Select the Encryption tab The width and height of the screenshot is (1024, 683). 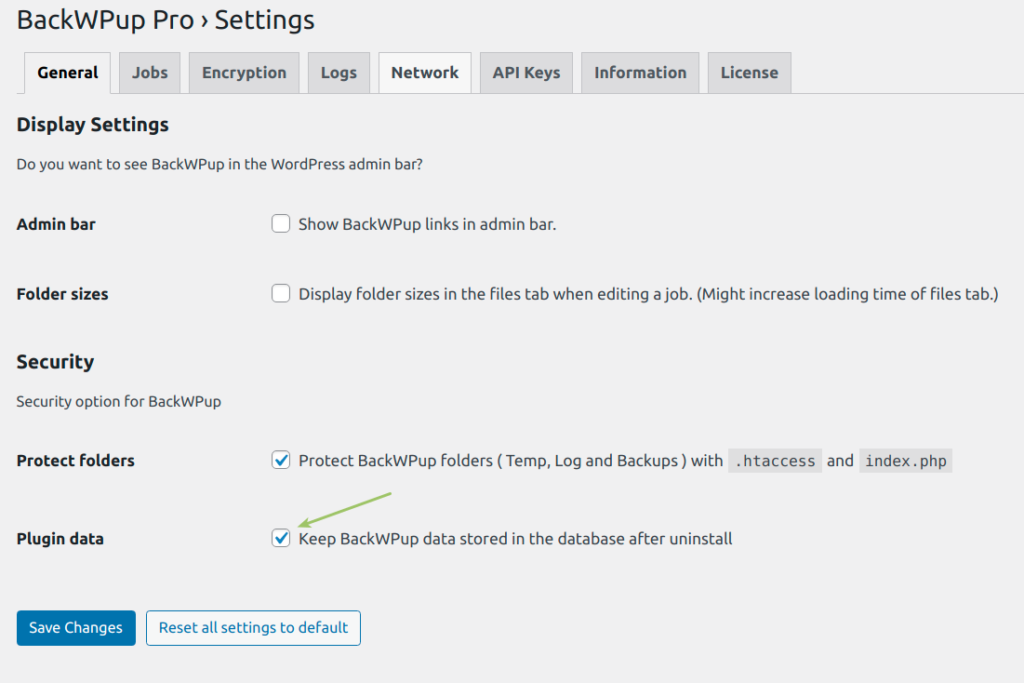(243, 72)
